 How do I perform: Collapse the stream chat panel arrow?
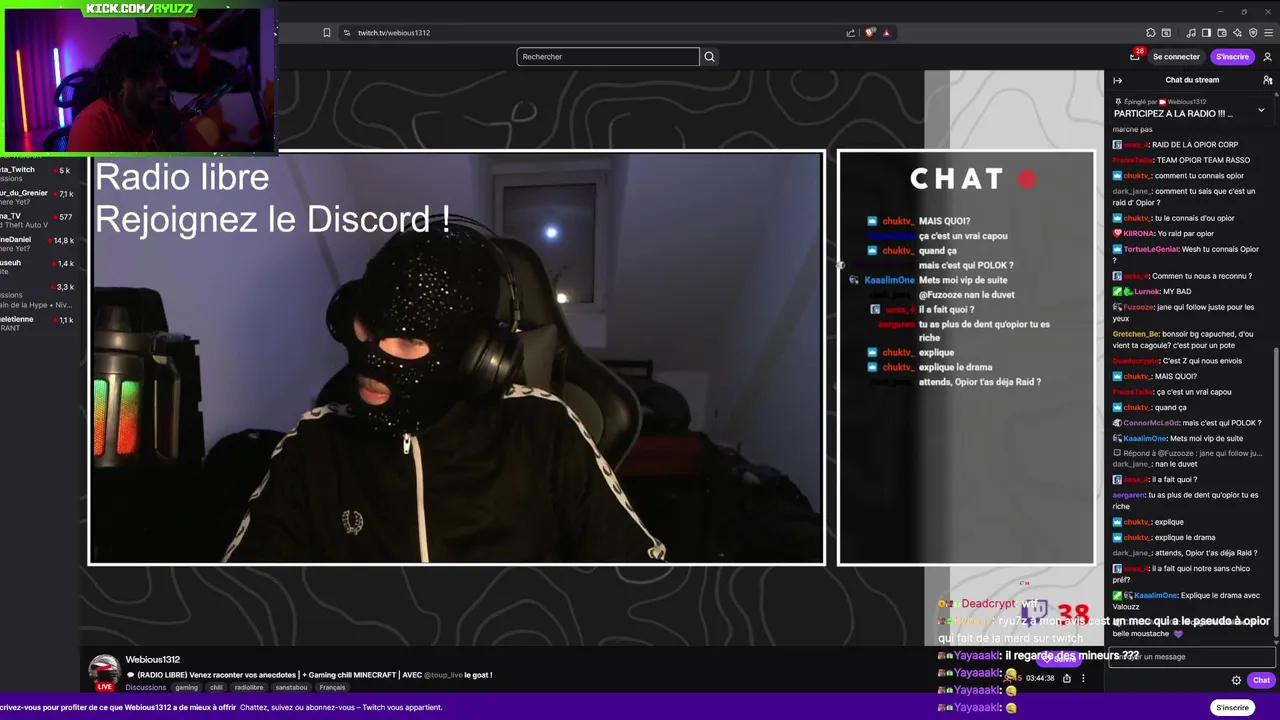[x=1118, y=80]
